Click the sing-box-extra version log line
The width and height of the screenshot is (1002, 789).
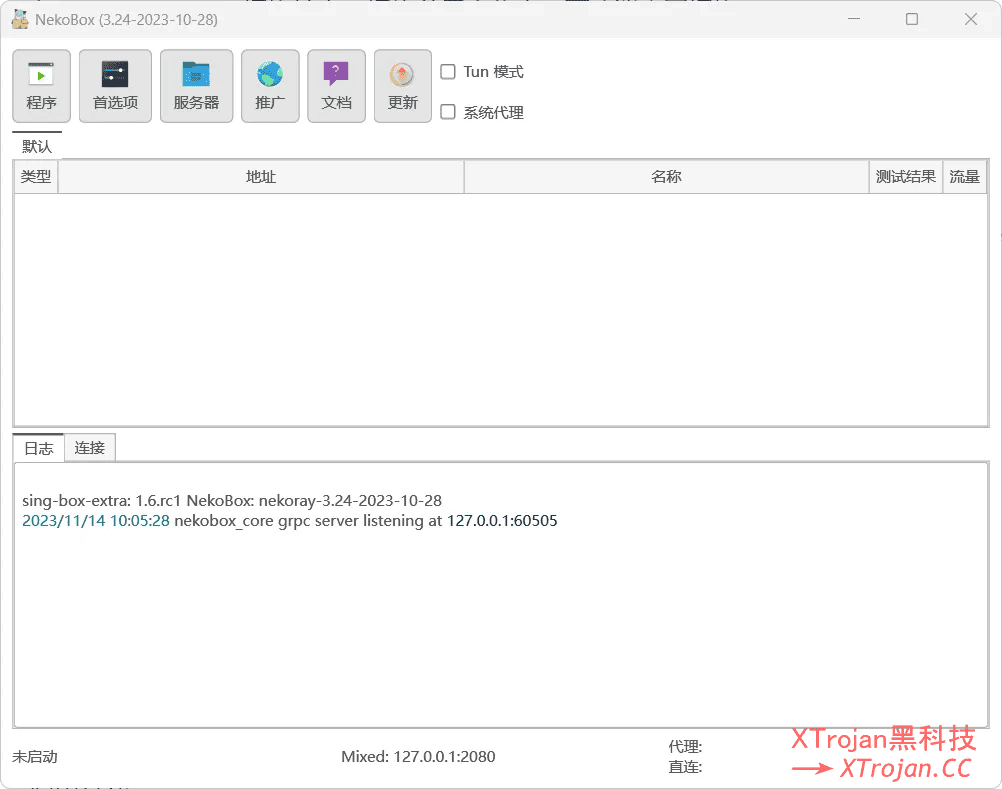pos(232,500)
